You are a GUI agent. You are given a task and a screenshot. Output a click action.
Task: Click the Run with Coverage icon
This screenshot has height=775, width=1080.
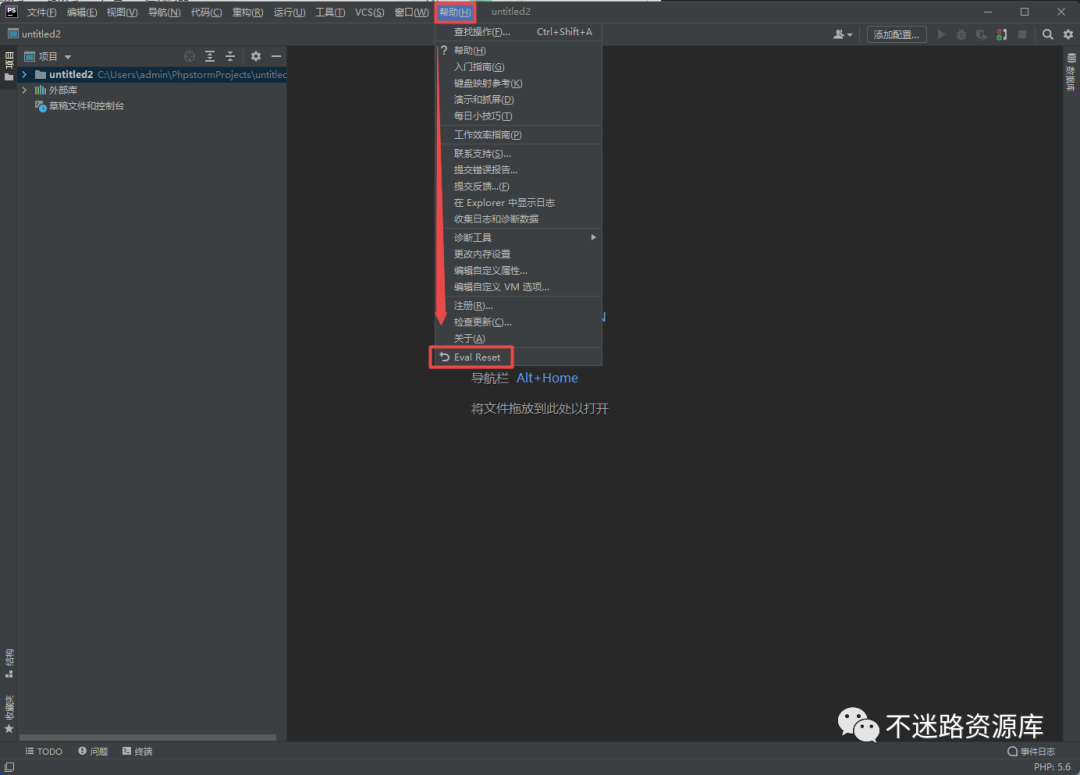pos(982,34)
